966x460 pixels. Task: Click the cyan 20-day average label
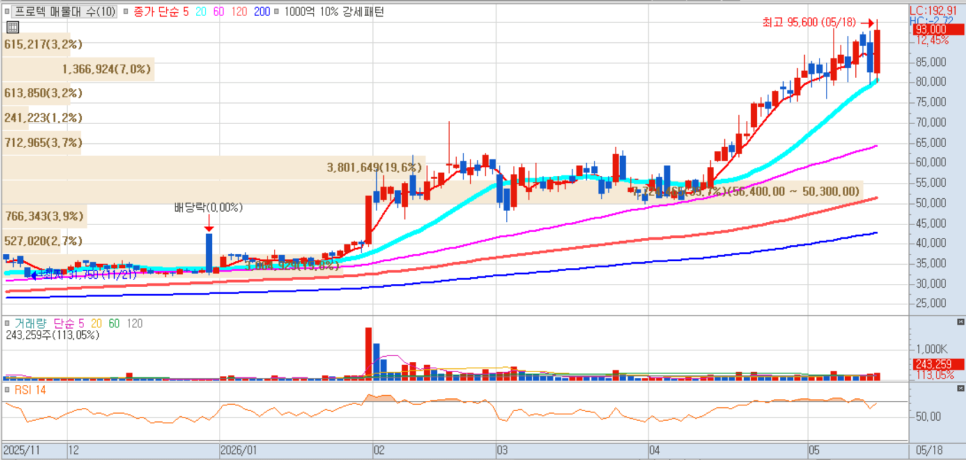[201, 12]
